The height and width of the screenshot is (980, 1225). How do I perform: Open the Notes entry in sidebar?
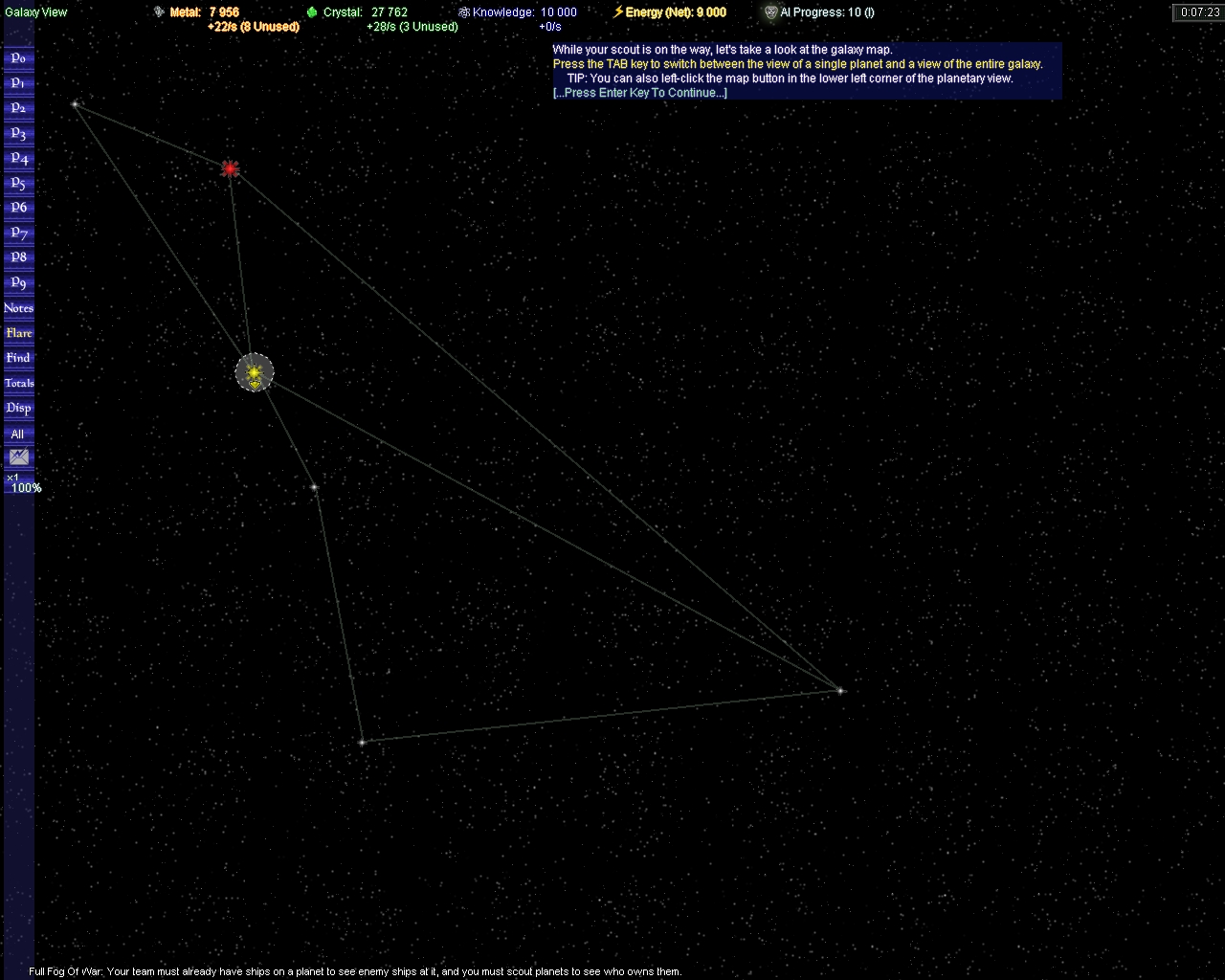pyautogui.click(x=18, y=308)
